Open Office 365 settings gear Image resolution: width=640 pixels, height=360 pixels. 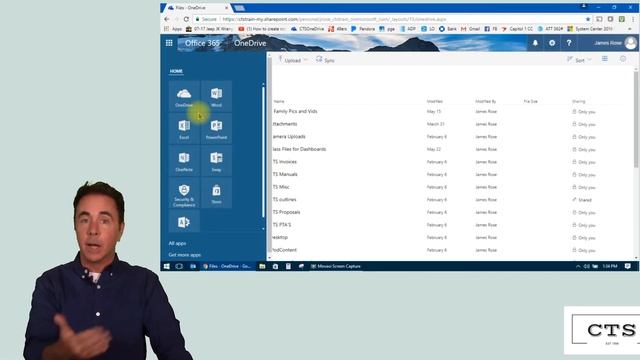(552, 43)
